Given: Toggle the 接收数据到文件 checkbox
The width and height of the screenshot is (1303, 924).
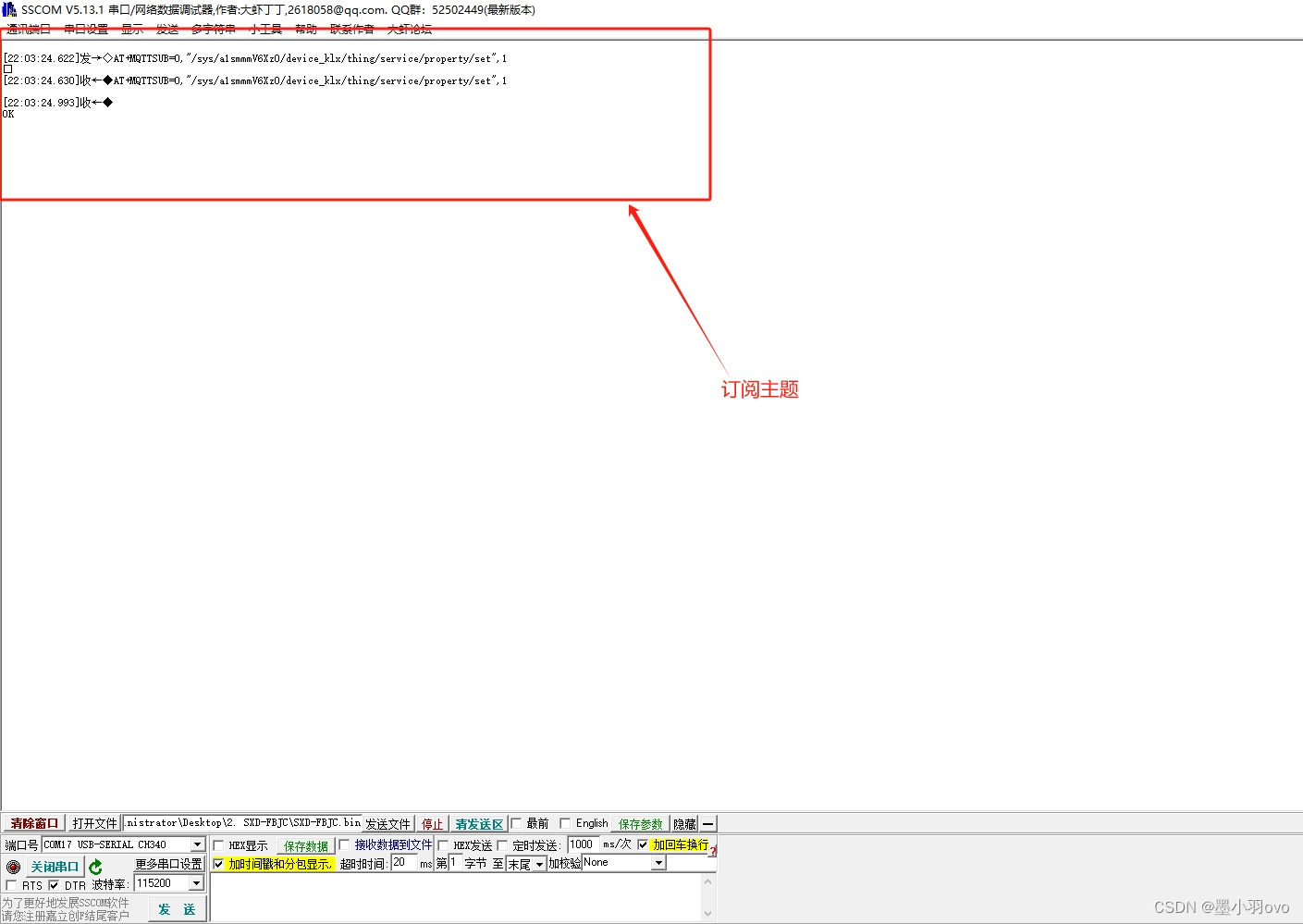Looking at the screenshot, I should tap(344, 844).
